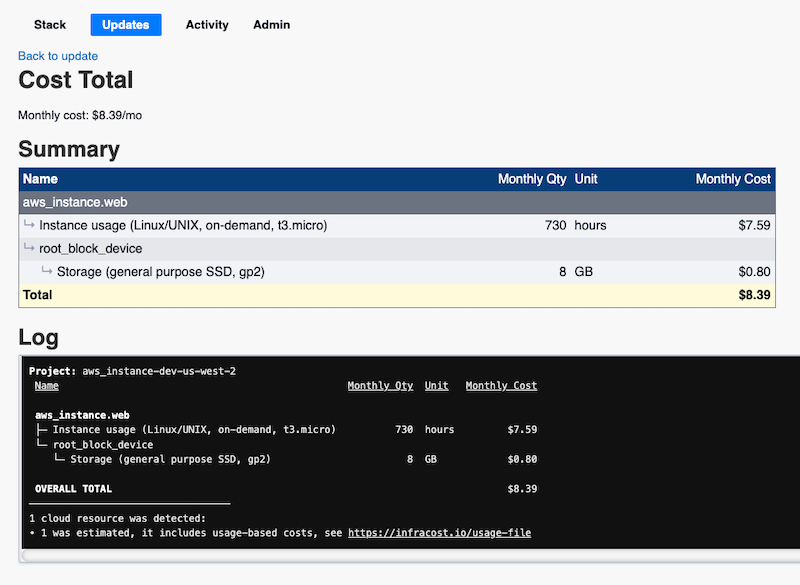
Task: Click the "Cost Total" heading
Action: 76,80
